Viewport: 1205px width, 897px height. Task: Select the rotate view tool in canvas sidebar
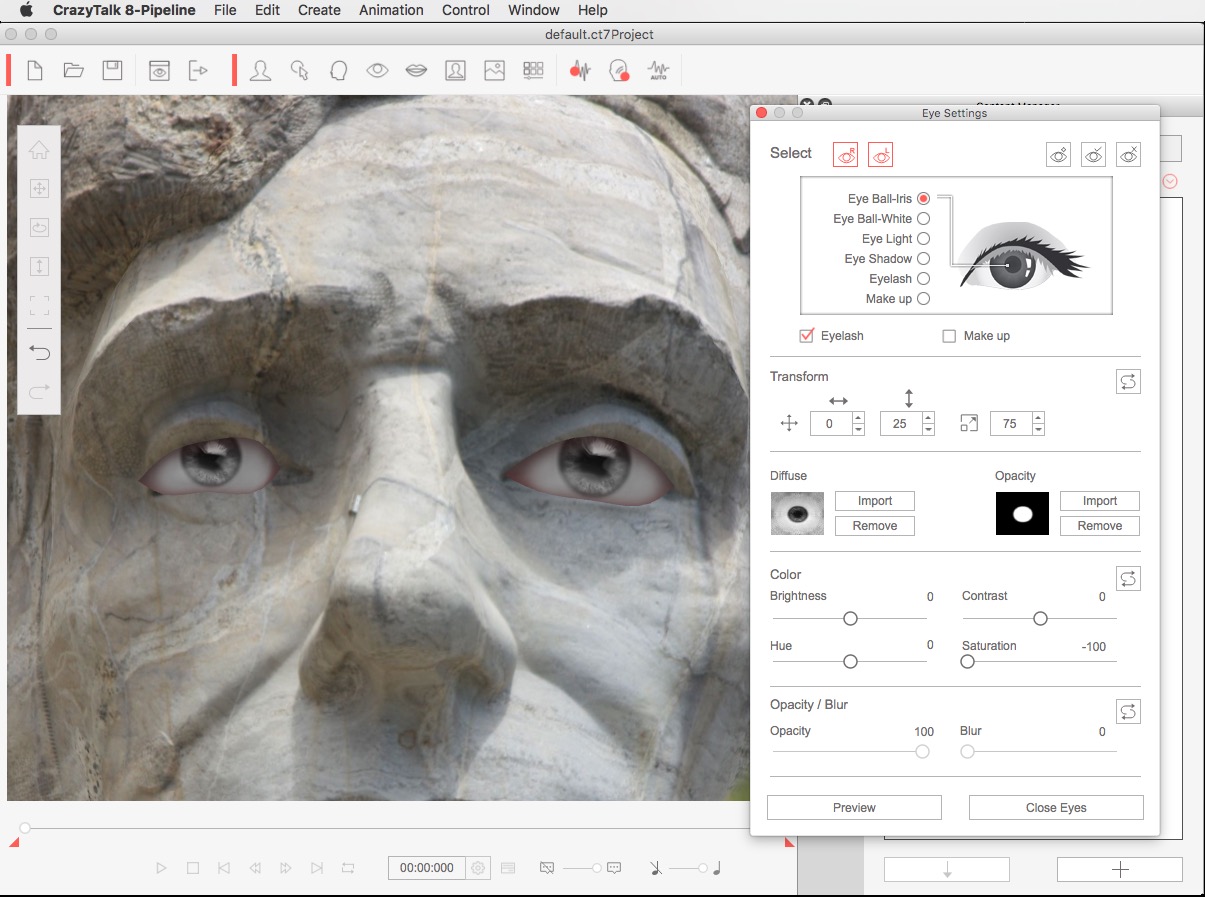(x=39, y=227)
